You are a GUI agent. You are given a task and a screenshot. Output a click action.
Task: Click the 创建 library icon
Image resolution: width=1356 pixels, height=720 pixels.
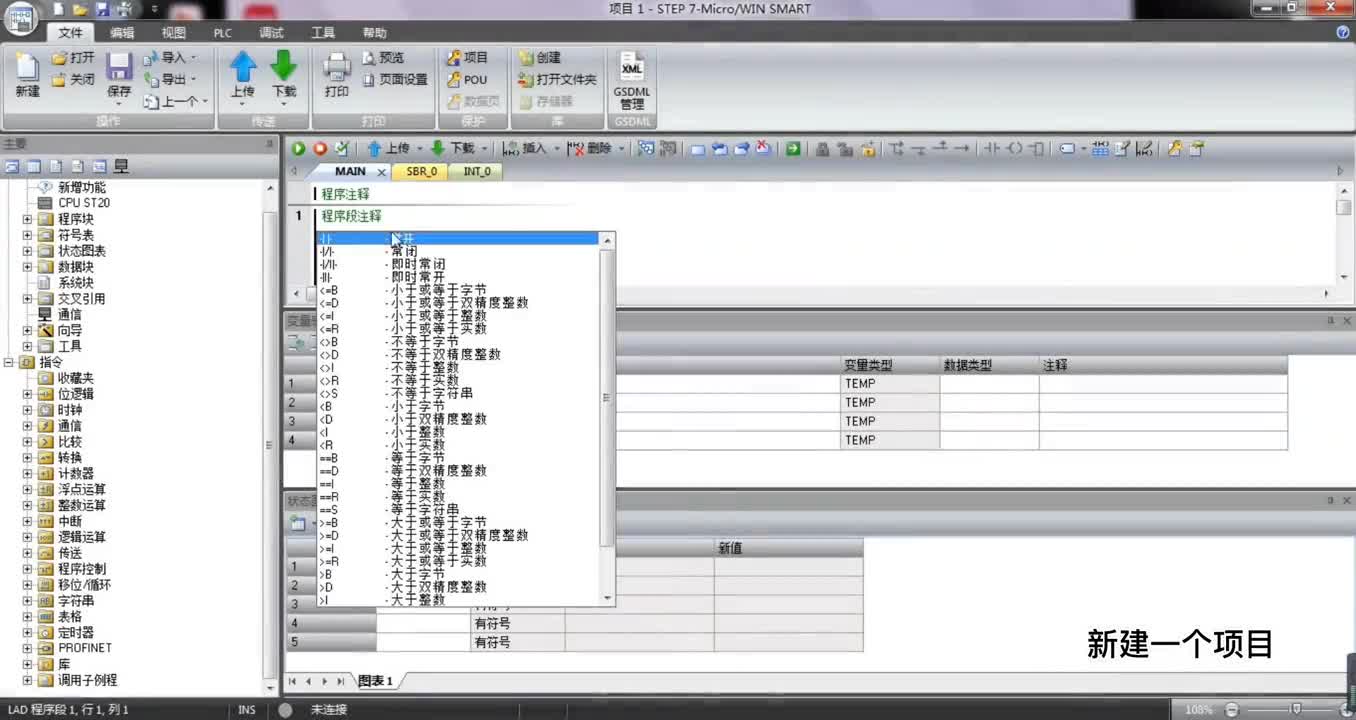pos(526,58)
